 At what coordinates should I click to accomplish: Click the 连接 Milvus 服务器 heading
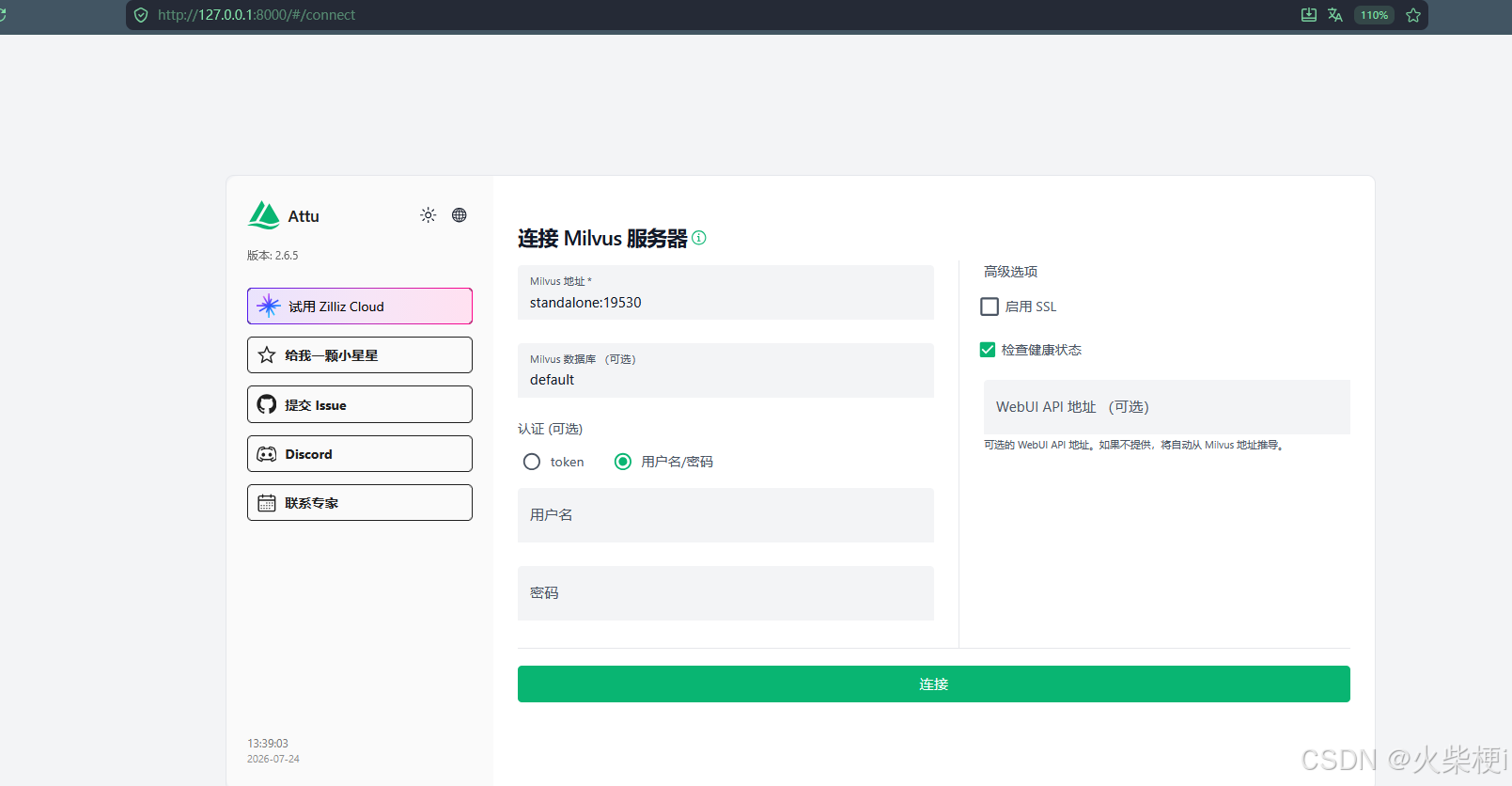(602, 239)
